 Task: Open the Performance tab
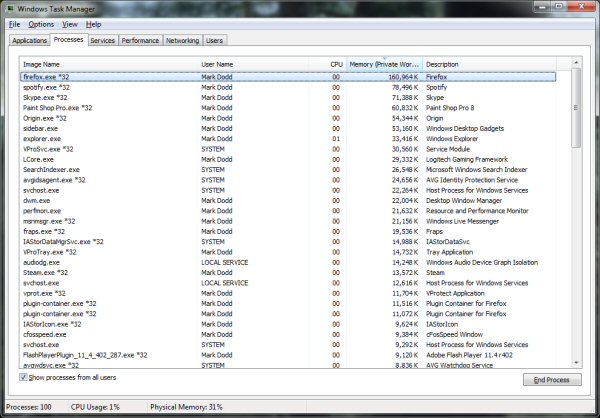tap(140, 40)
